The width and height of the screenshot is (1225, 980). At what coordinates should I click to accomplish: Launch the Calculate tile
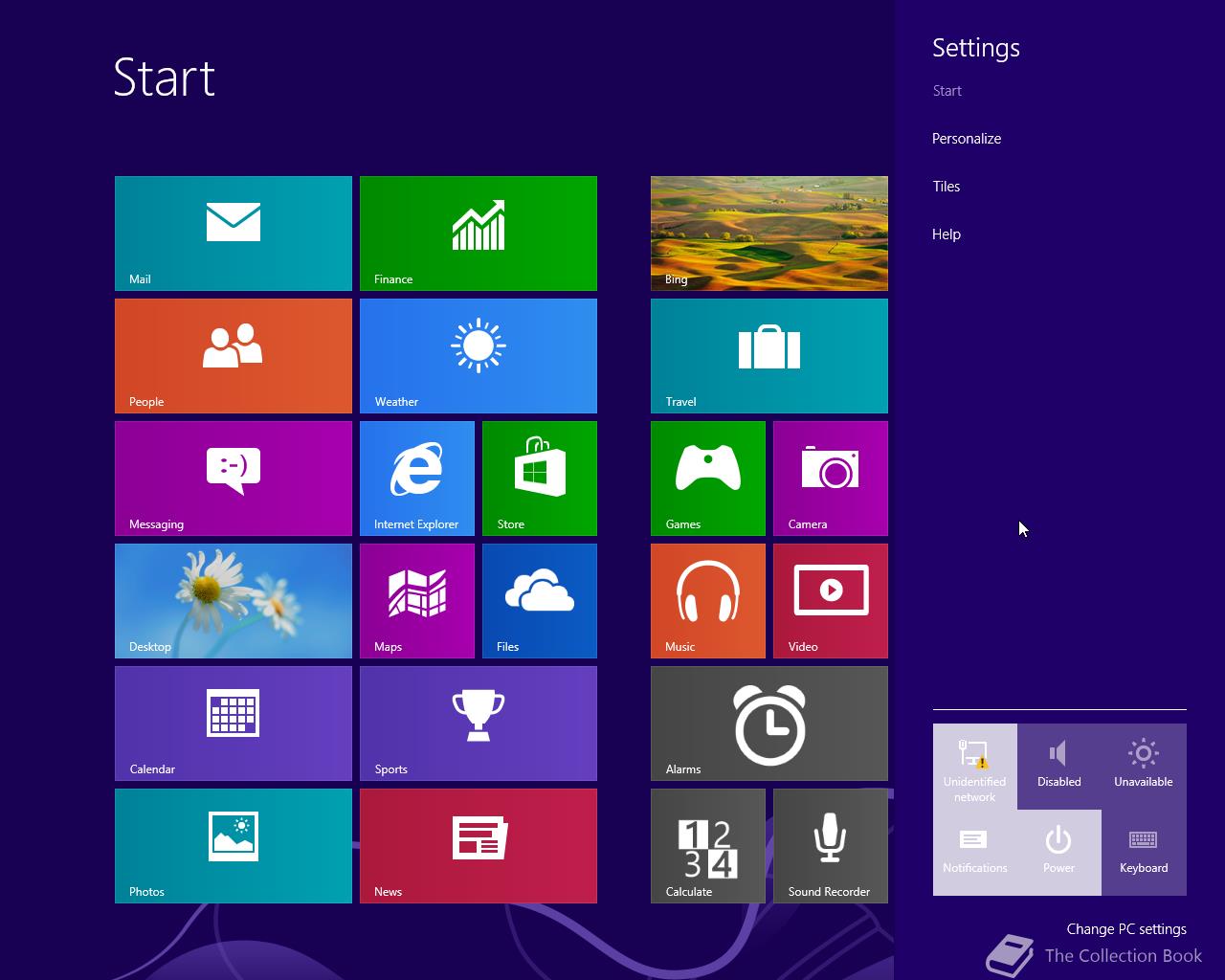click(708, 846)
